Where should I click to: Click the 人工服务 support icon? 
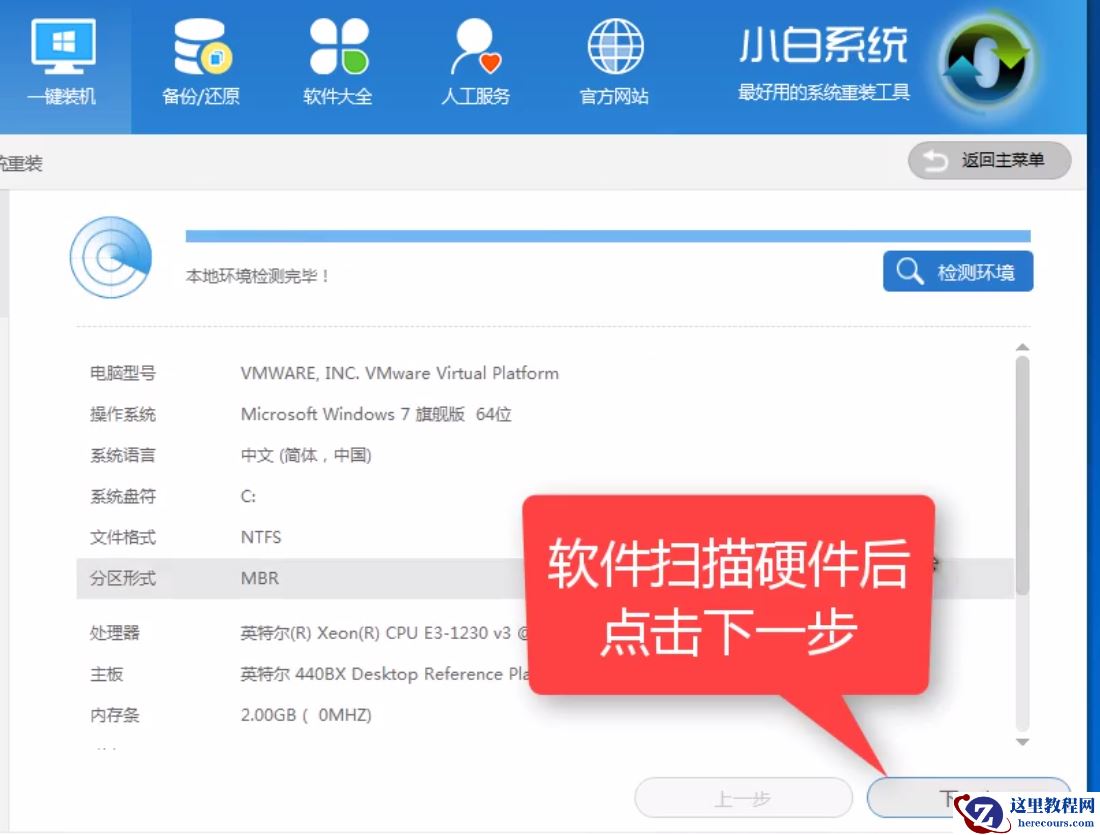476,60
